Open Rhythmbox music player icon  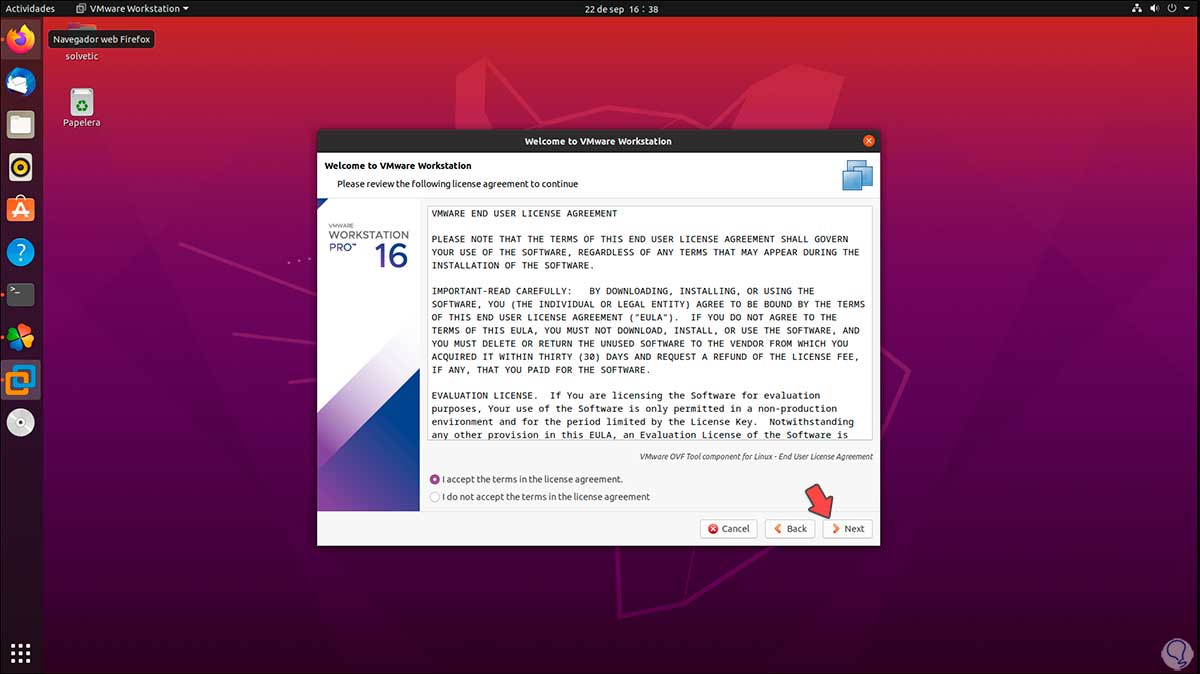tap(21, 167)
